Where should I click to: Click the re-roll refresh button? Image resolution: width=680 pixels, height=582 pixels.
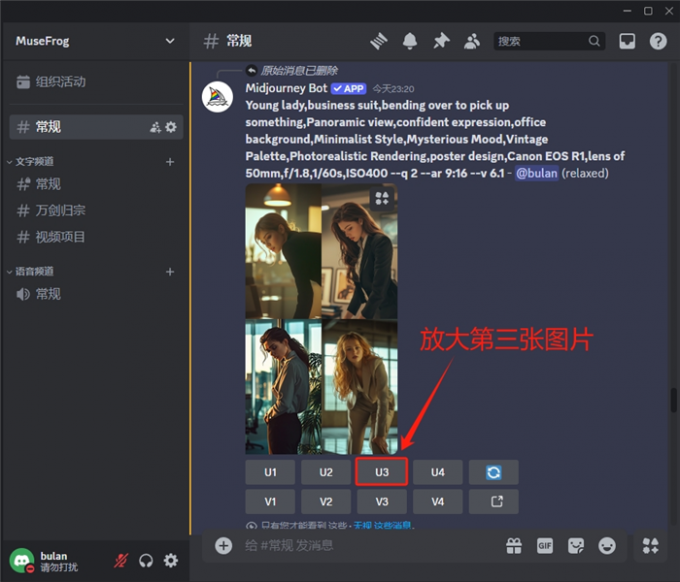coord(494,472)
